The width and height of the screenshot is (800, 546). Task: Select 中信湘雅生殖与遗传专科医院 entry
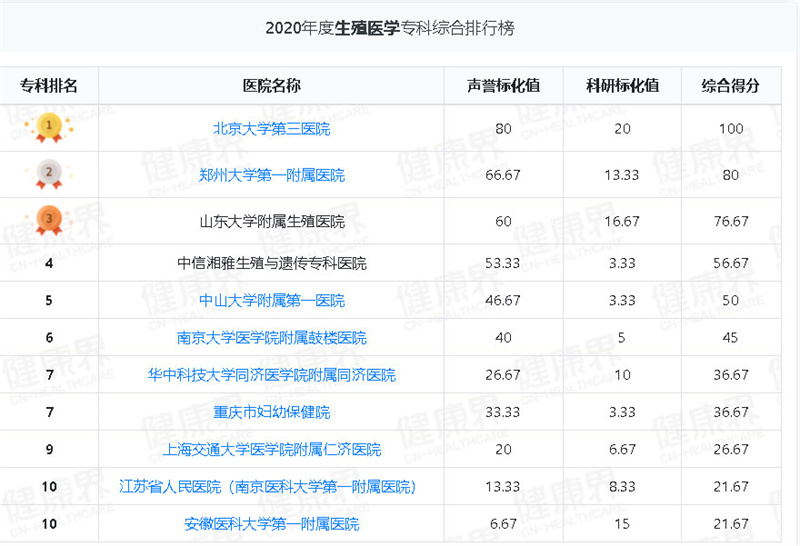(x=272, y=263)
